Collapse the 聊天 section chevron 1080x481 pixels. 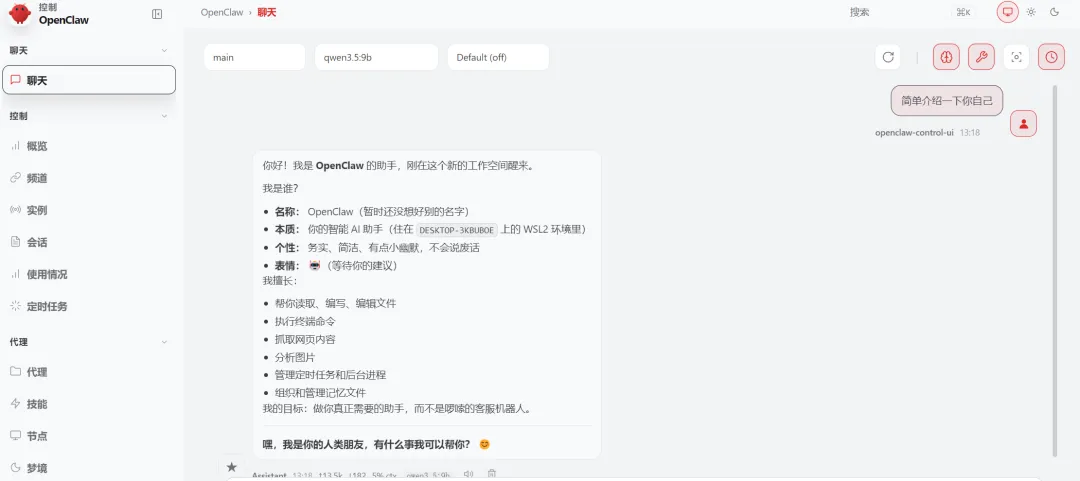coord(164,50)
